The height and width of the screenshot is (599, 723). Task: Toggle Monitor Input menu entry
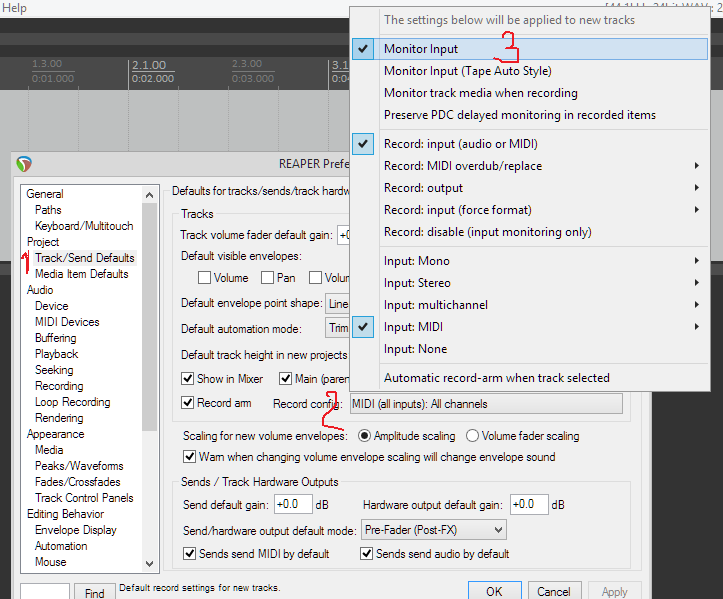pyautogui.click(x=529, y=49)
